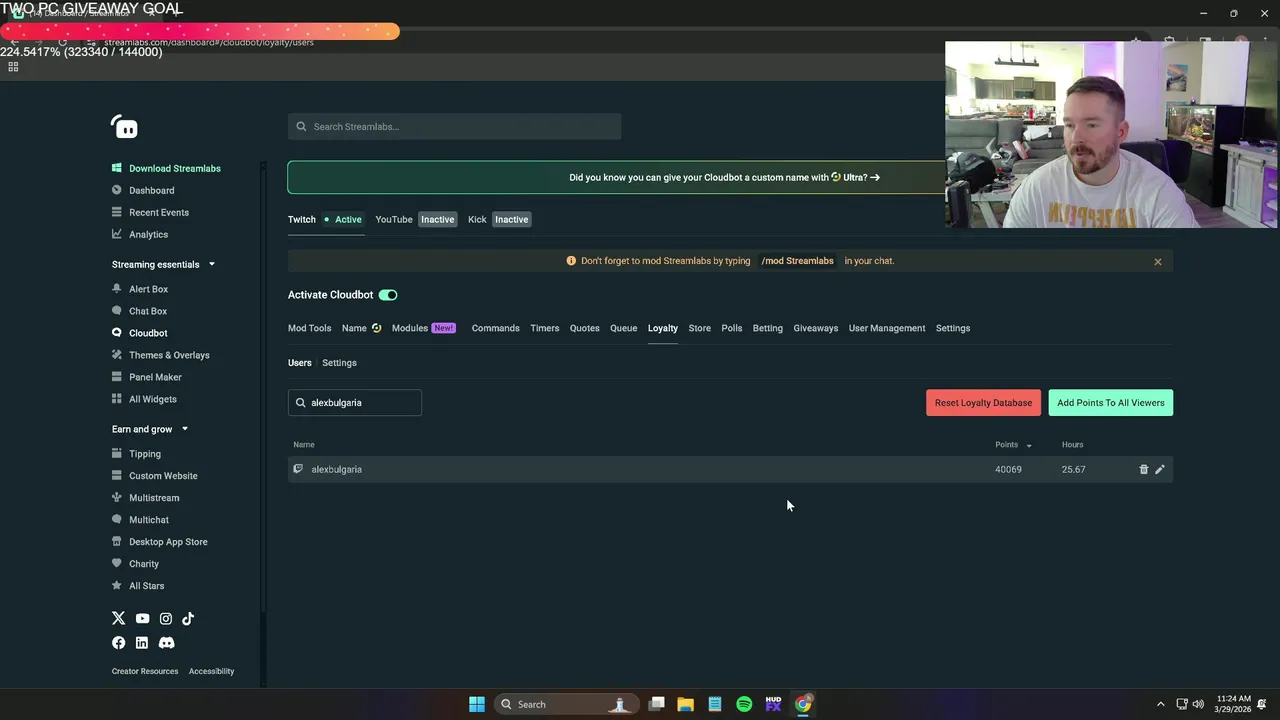Click the Streamlabs logo icon
The height and width of the screenshot is (720, 1280).
(124, 127)
